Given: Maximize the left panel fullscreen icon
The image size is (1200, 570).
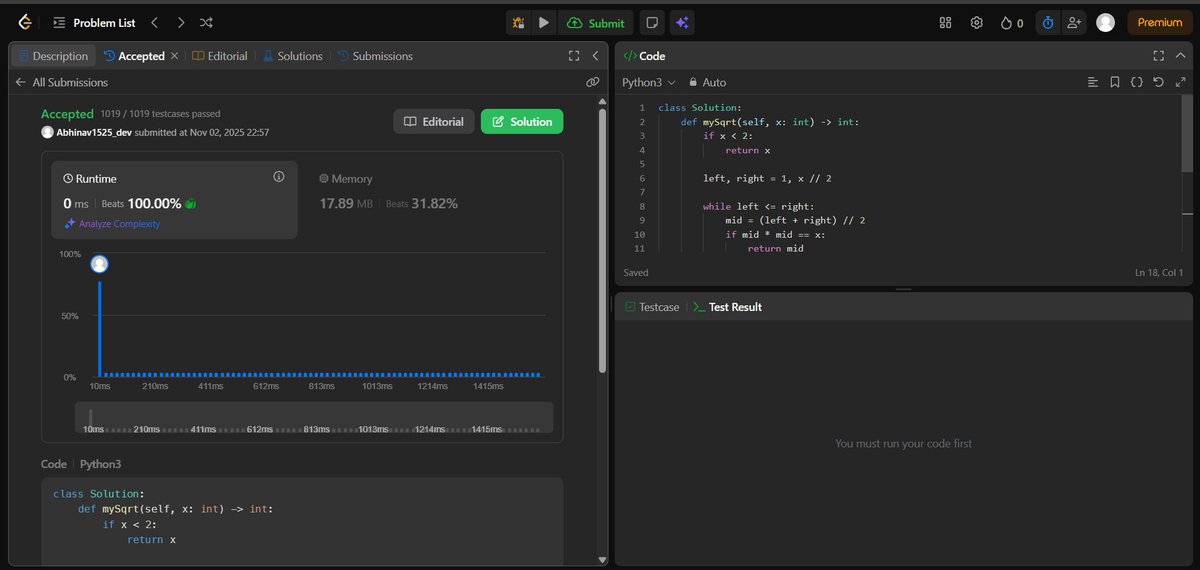Looking at the screenshot, I should [x=574, y=56].
